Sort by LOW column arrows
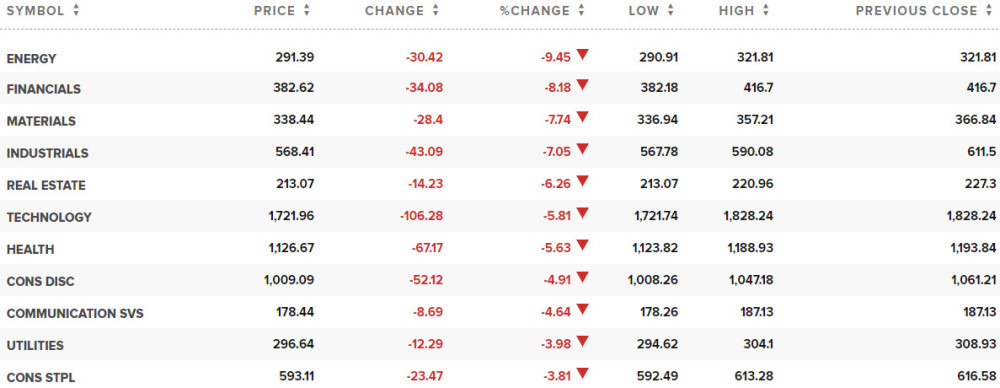This screenshot has width=1000, height=388. click(x=670, y=10)
